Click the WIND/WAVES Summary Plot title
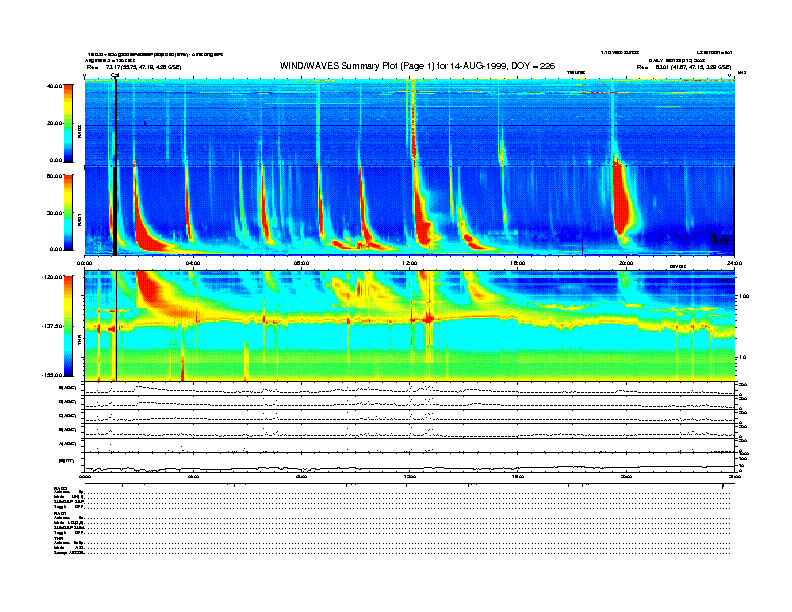Screen dimensions: 792x612 tap(417, 66)
